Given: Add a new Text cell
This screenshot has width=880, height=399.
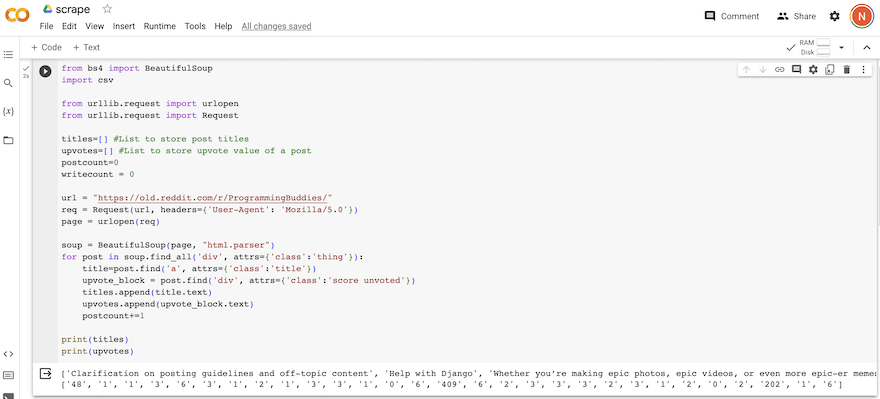Looking at the screenshot, I should tap(86, 47).
